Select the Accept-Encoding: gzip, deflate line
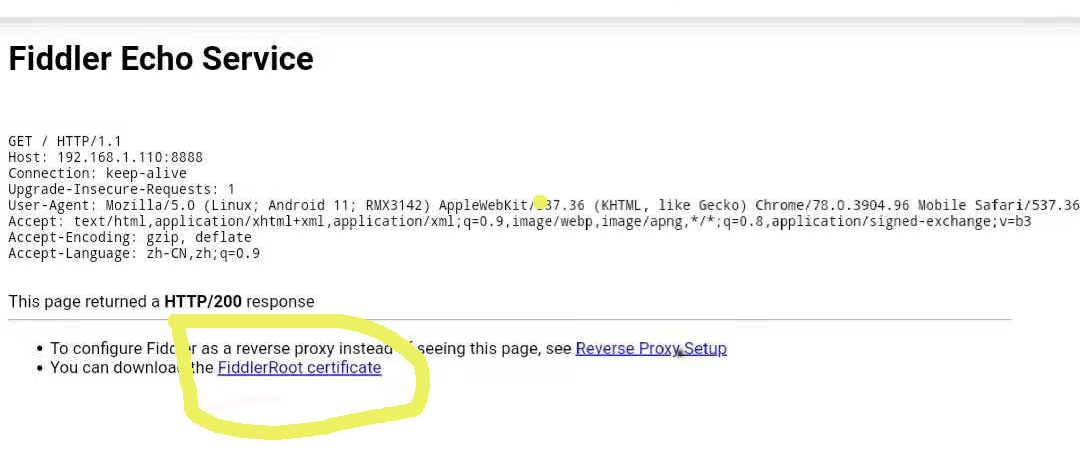 (x=129, y=237)
